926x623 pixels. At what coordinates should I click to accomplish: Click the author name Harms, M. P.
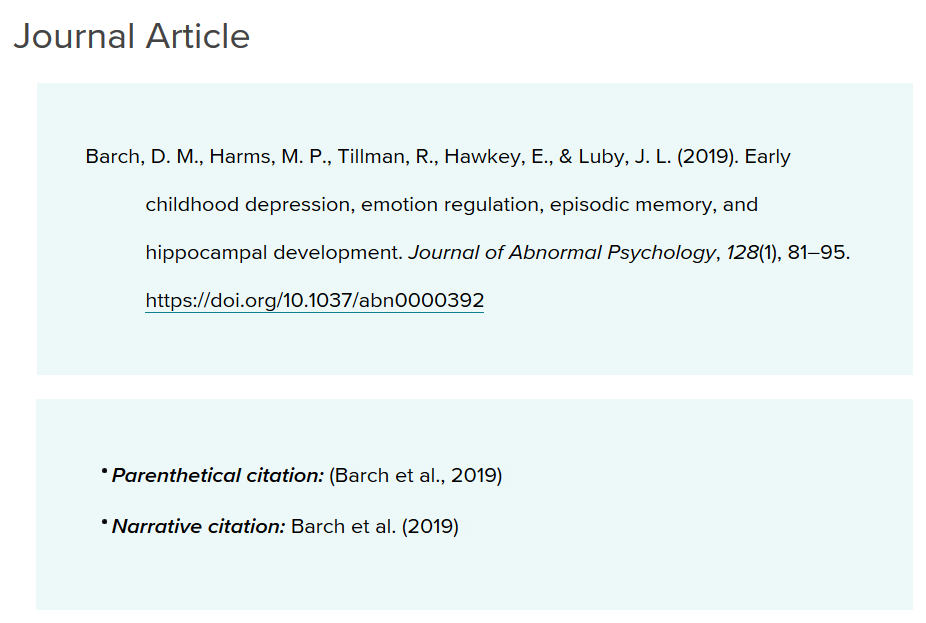click(269, 156)
